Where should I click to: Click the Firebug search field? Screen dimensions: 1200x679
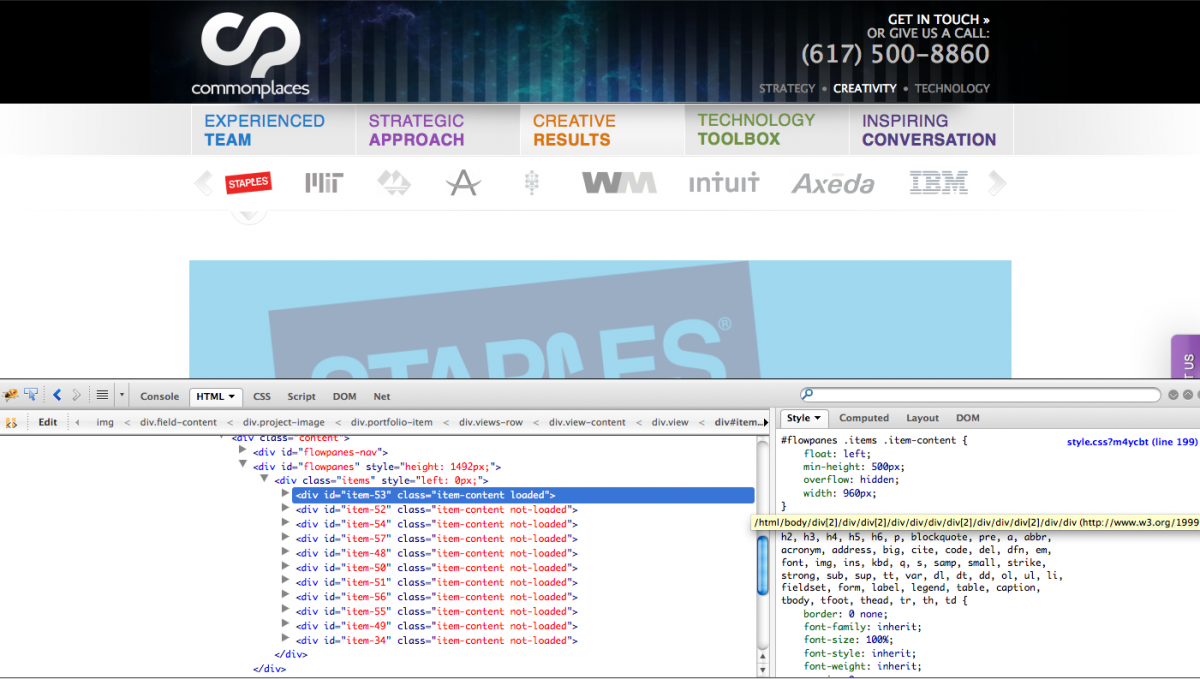pyautogui.click(x=980, y=395)
